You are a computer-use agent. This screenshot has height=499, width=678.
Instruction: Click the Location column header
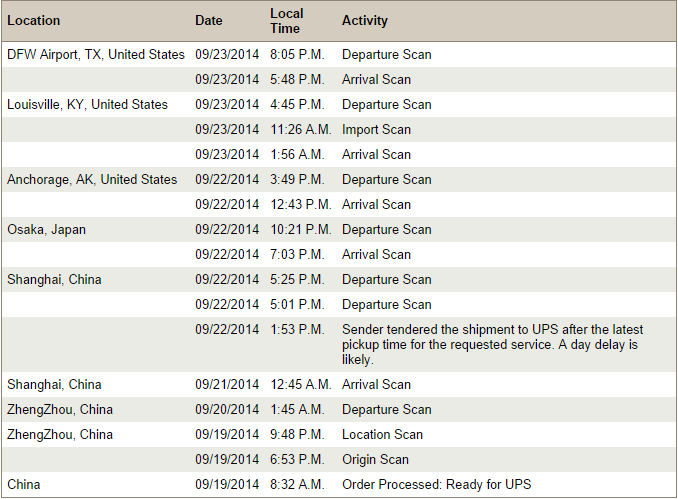tap(34, 21)
